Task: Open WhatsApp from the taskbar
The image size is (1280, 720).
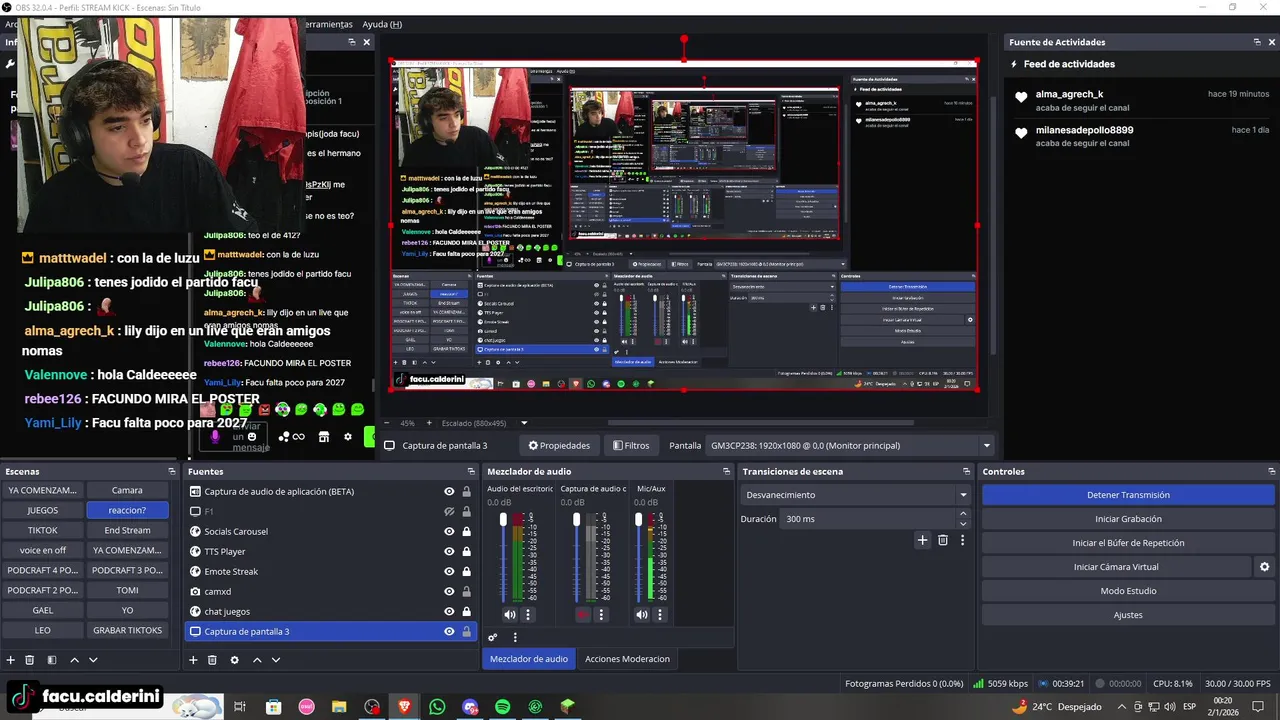Action: [x=437, y=707]
